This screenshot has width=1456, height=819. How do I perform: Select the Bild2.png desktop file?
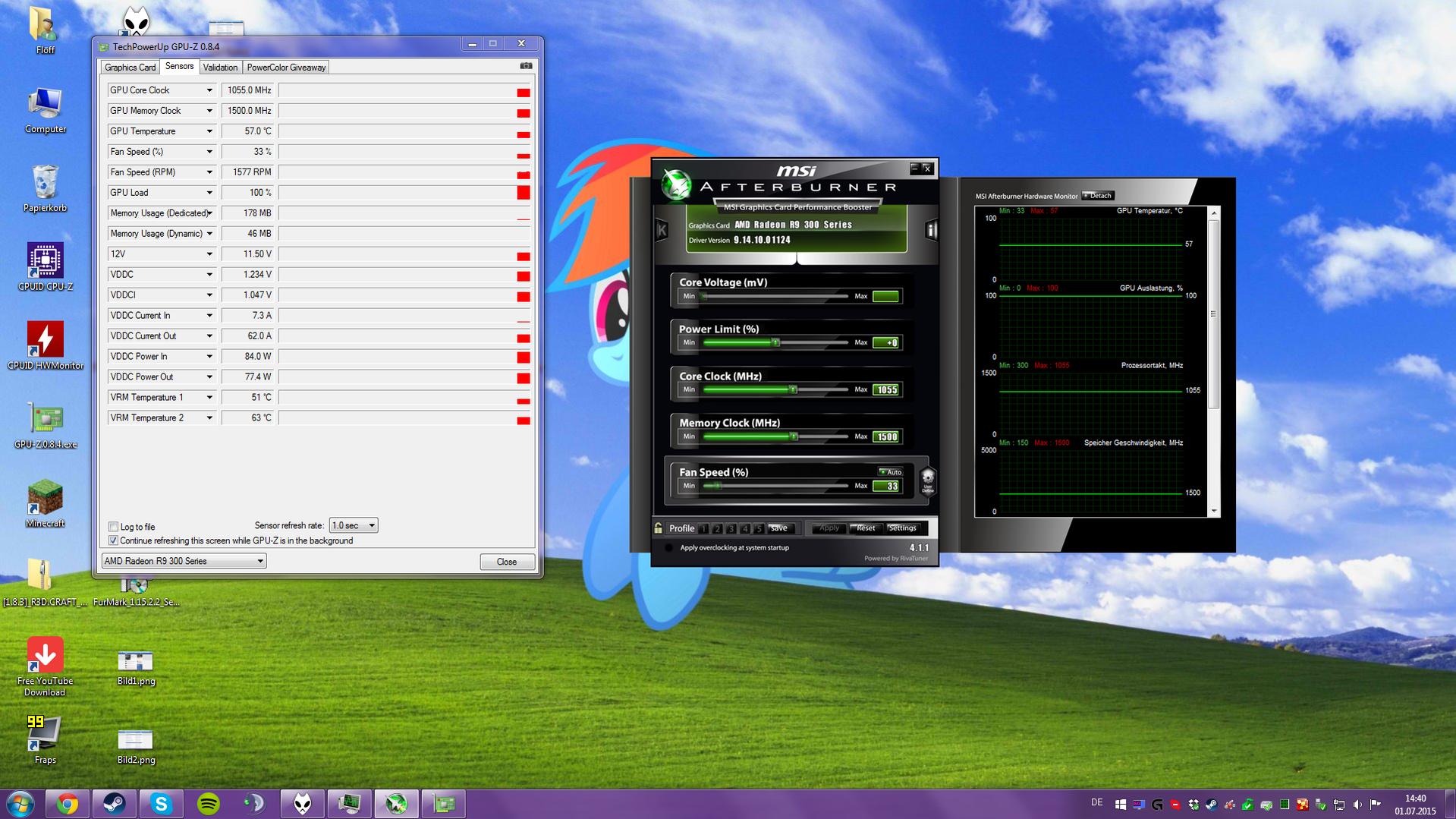pos(136,746)
